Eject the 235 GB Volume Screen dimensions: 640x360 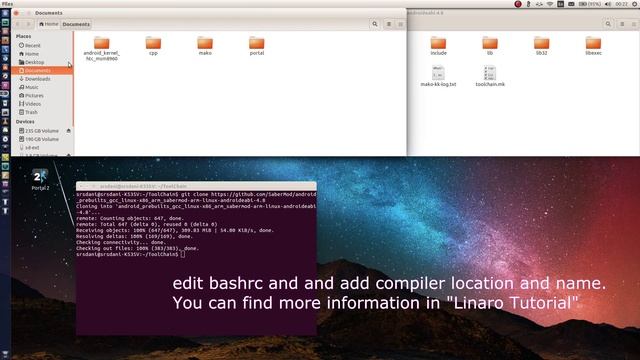pyautogui.click(x=68, y=131)
